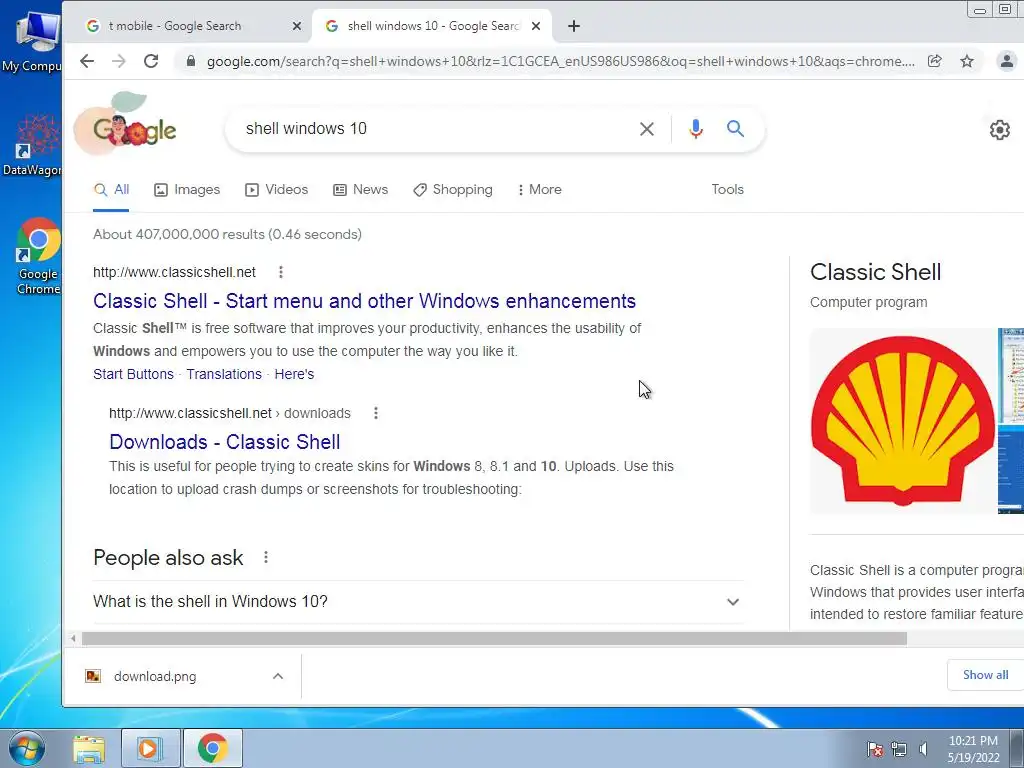This screenshot has height=768, width=1024.
Task: Click Show all downloads button
Action: (x=985, y=675)
